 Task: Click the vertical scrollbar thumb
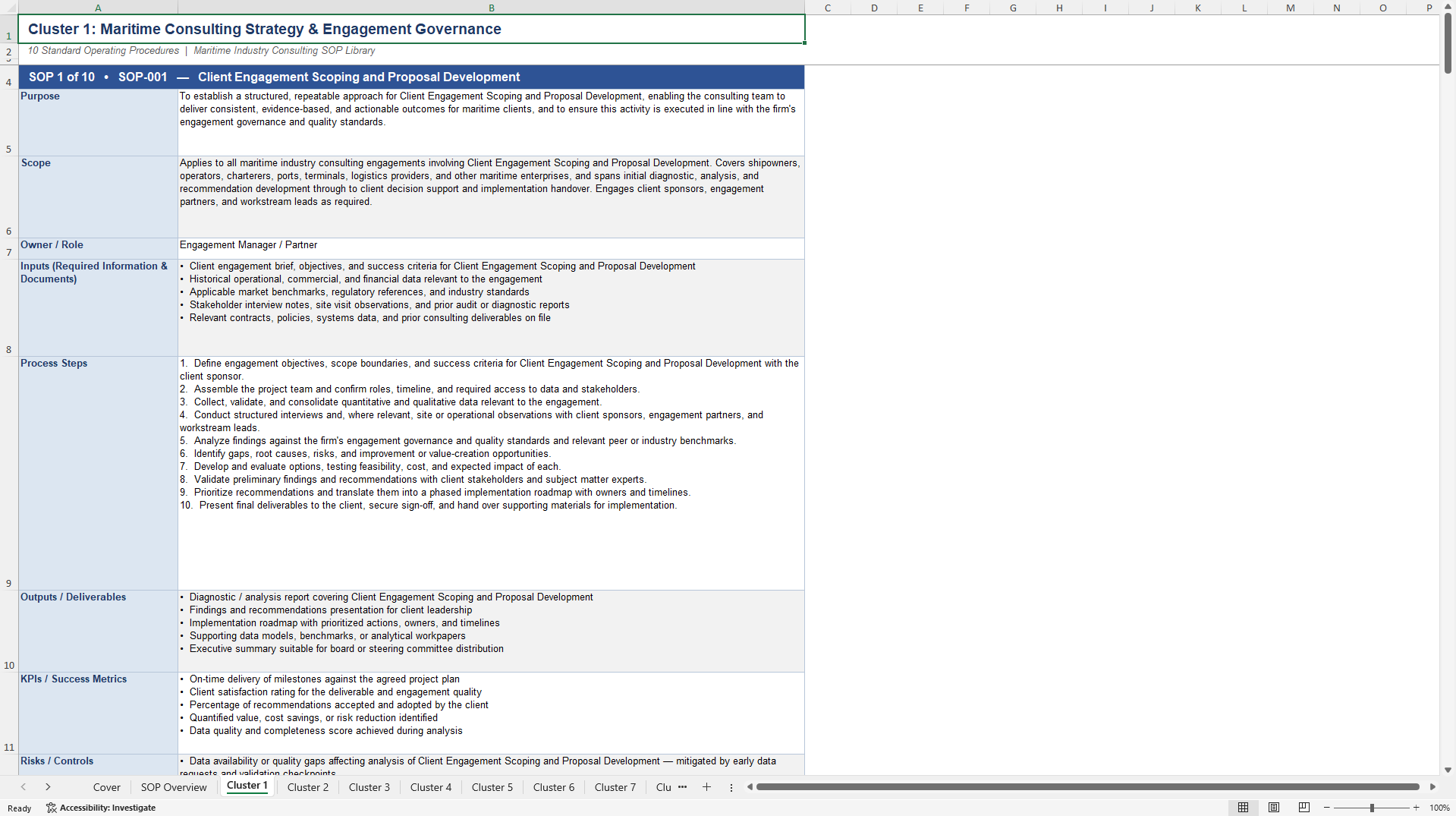coord(1448,43)
